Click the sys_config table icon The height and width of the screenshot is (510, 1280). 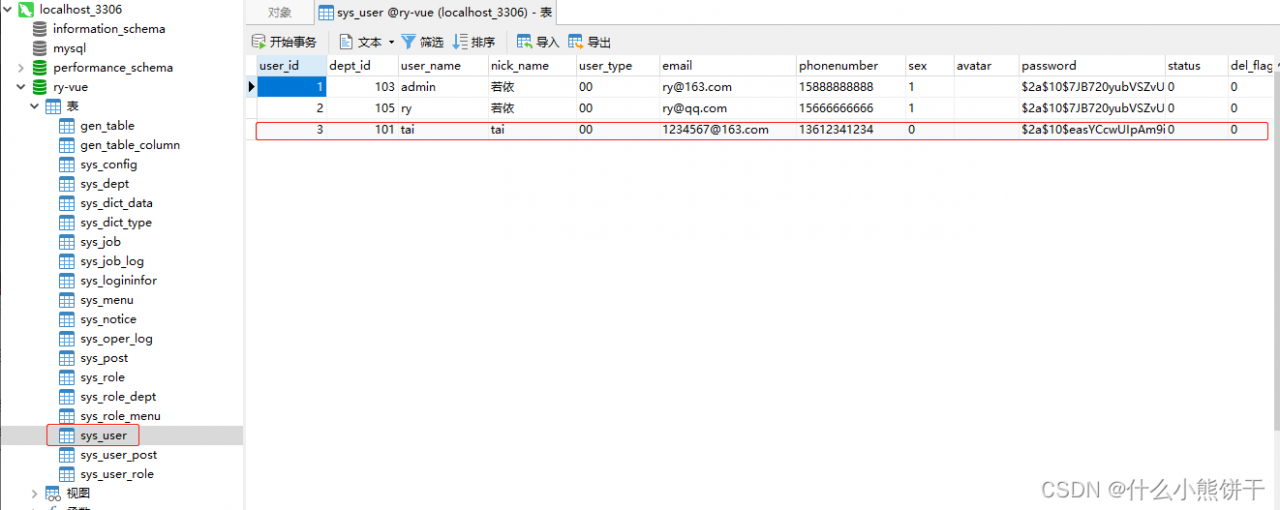[x=67, y=165]
